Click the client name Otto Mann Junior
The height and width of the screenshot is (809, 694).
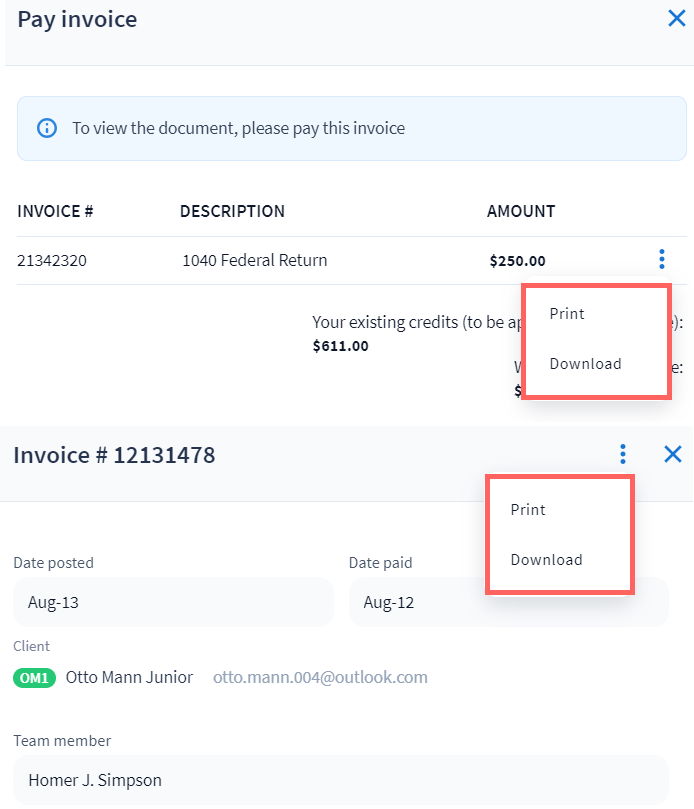tap(129, 677)
